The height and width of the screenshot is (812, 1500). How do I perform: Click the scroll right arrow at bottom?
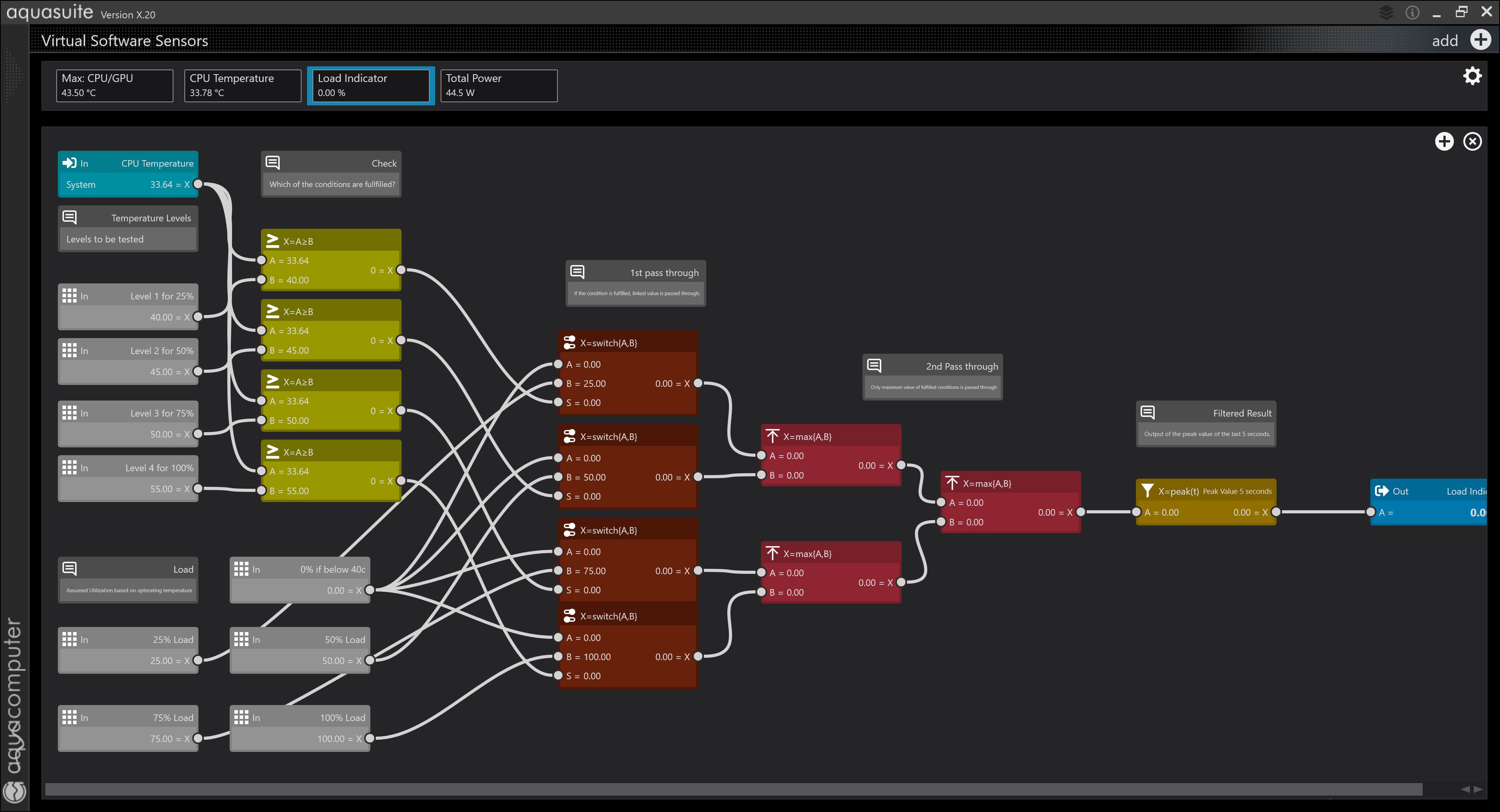tap(1479, 789)
